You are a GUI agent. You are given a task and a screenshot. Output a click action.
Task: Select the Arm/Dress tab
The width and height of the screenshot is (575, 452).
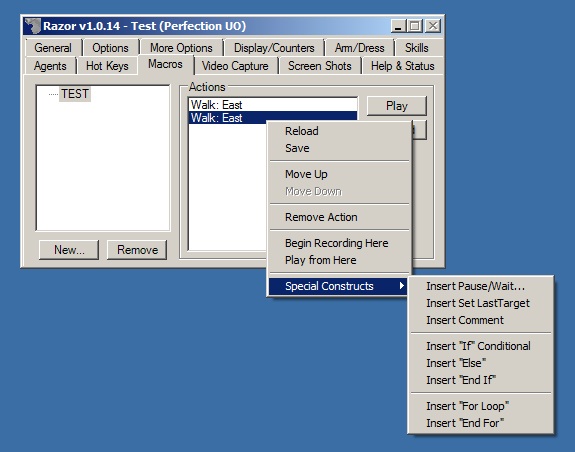[x=359, y=48]
